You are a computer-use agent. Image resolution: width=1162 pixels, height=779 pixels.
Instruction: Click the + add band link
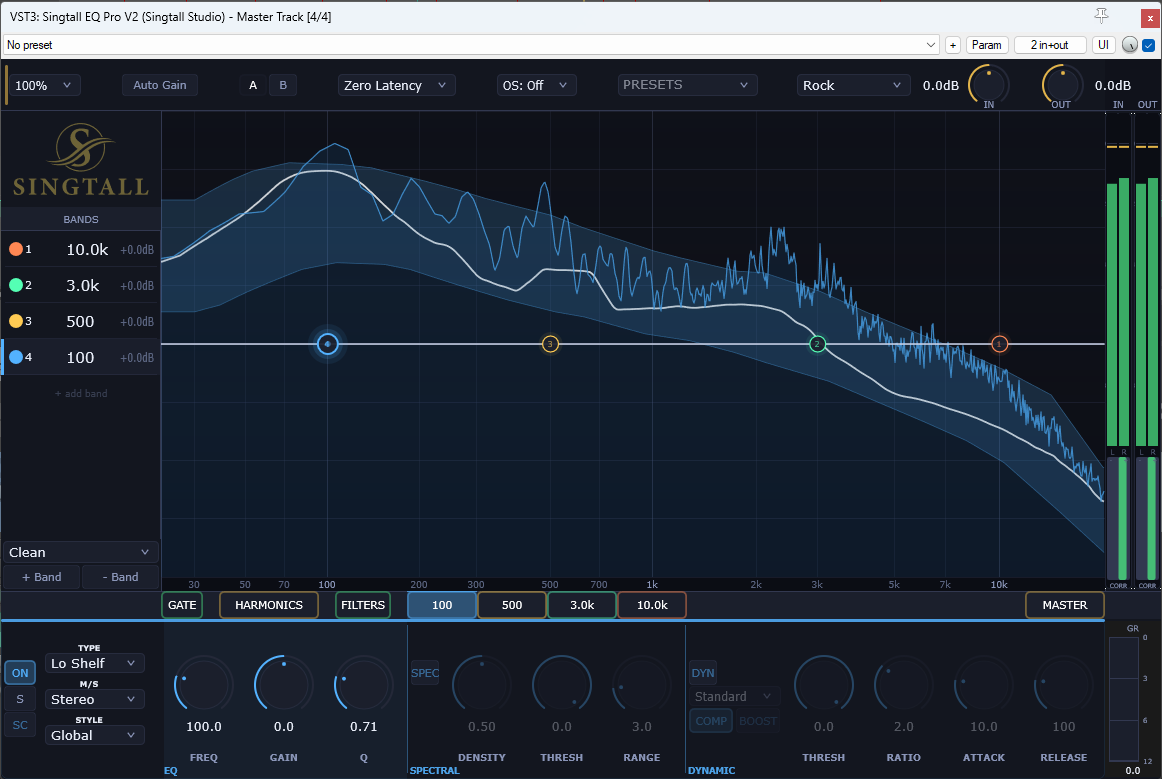81,394
